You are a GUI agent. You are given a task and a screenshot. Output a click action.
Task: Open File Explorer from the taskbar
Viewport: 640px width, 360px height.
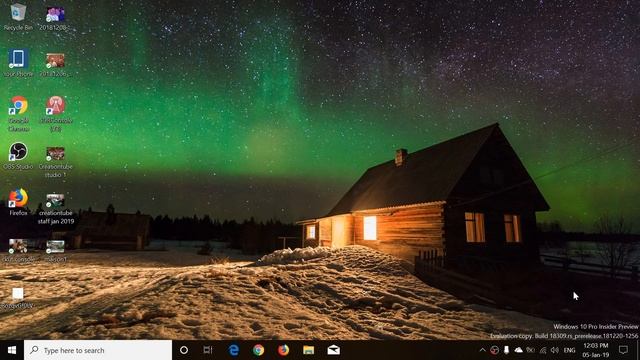(309, 350)
